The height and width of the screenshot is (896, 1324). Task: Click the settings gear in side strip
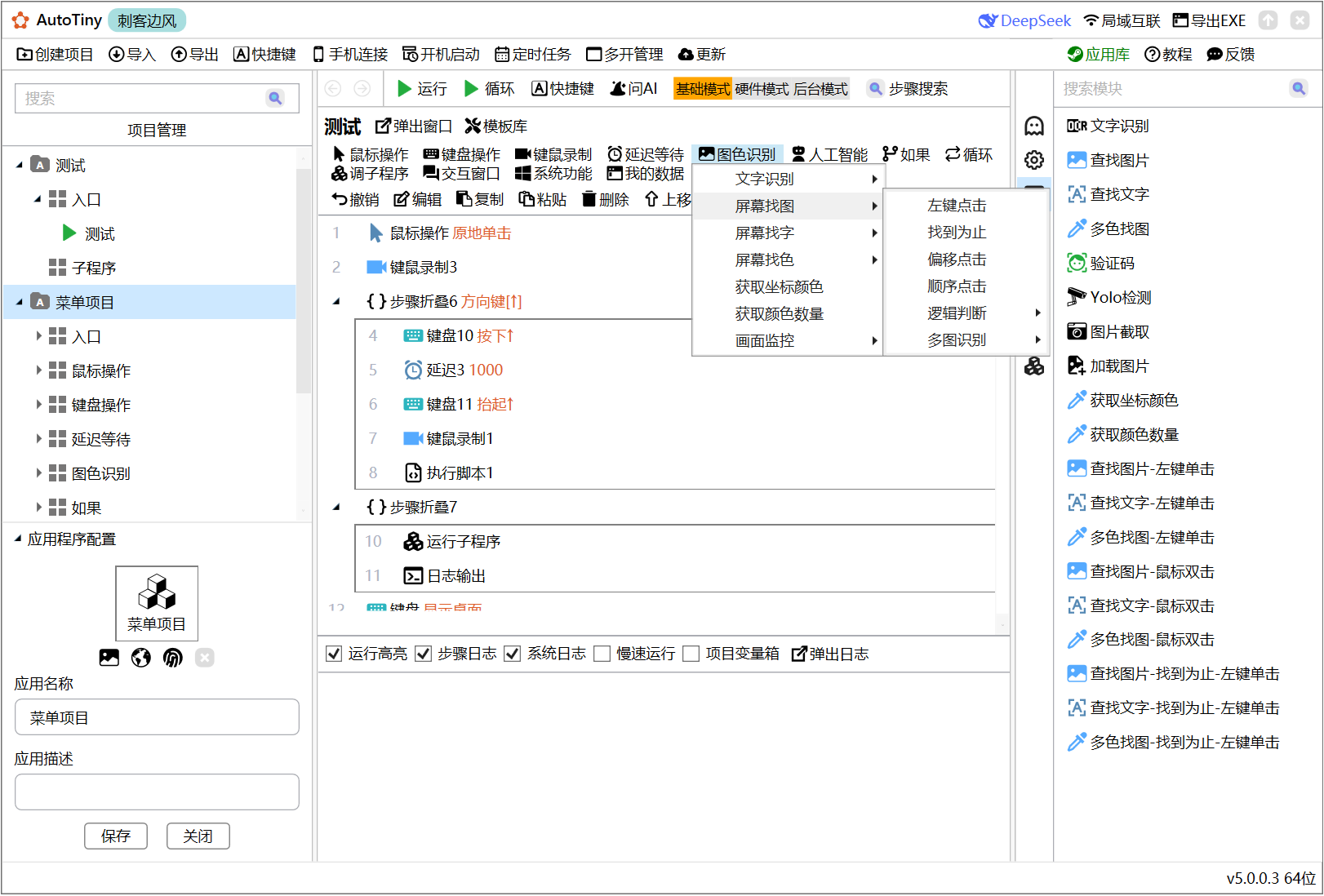click(1034, 160)
